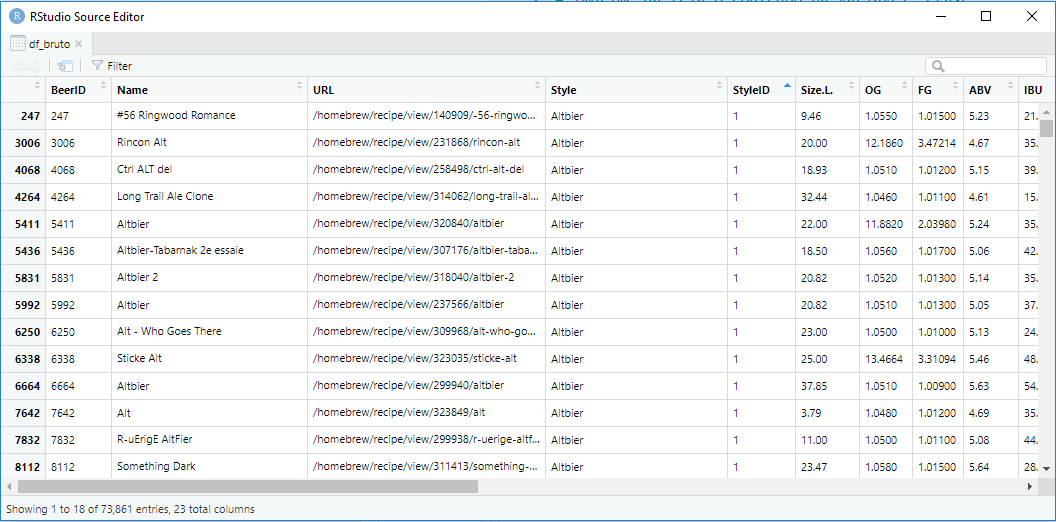Click the Rincon Alt name cell

coord(142,143)
